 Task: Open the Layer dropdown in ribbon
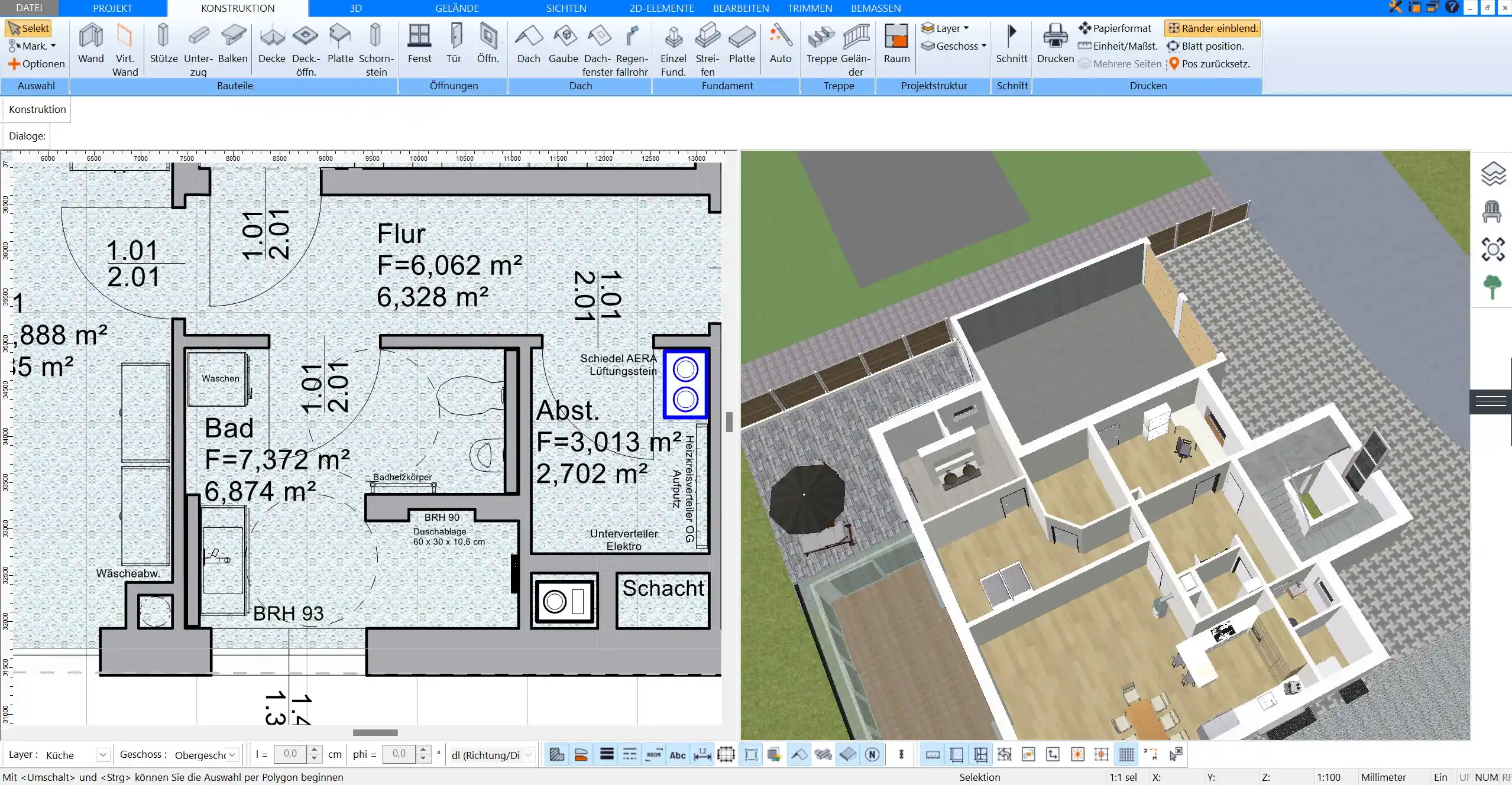946,28
